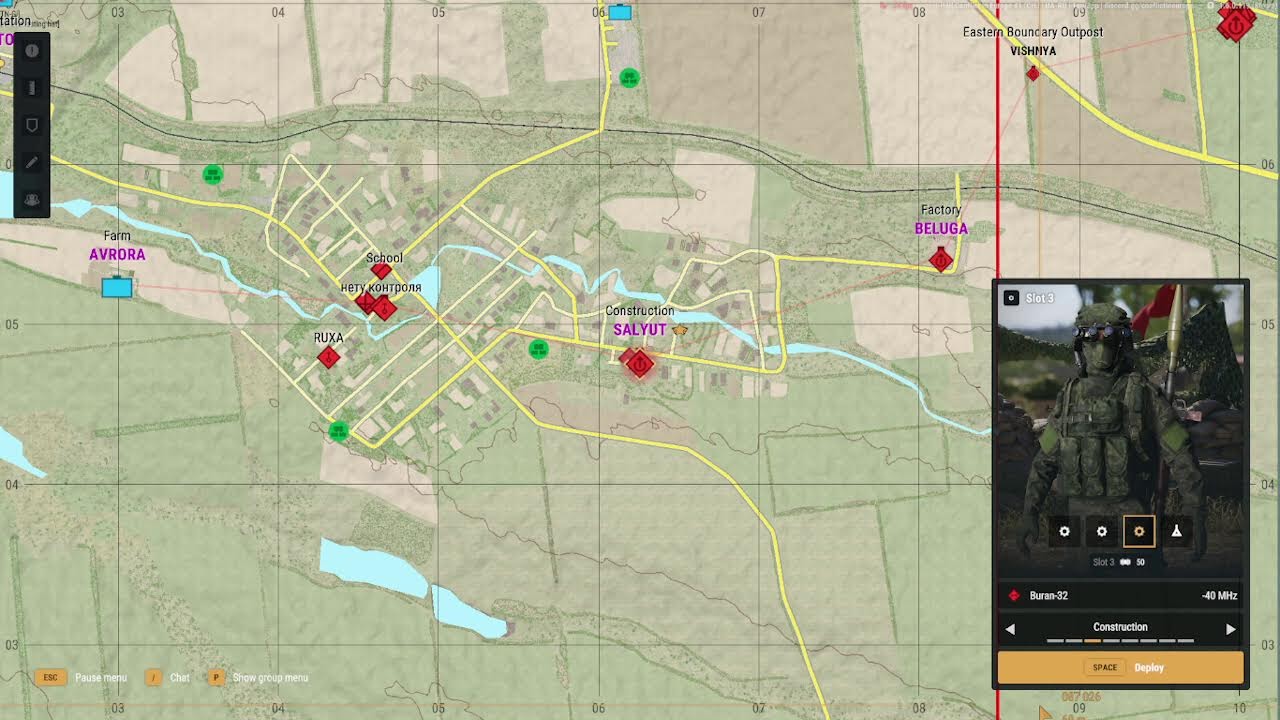This screenshot has height=720, width=1280.
Task: Click the green marker north near top blue base
Action: [x=629, y=77]
